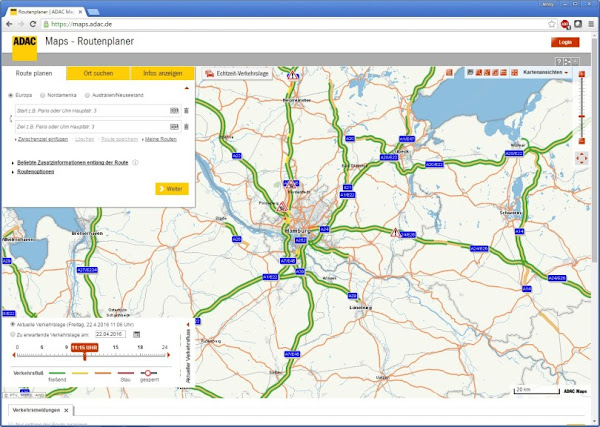Collapse route panel with red up arrow

[187, 88]
